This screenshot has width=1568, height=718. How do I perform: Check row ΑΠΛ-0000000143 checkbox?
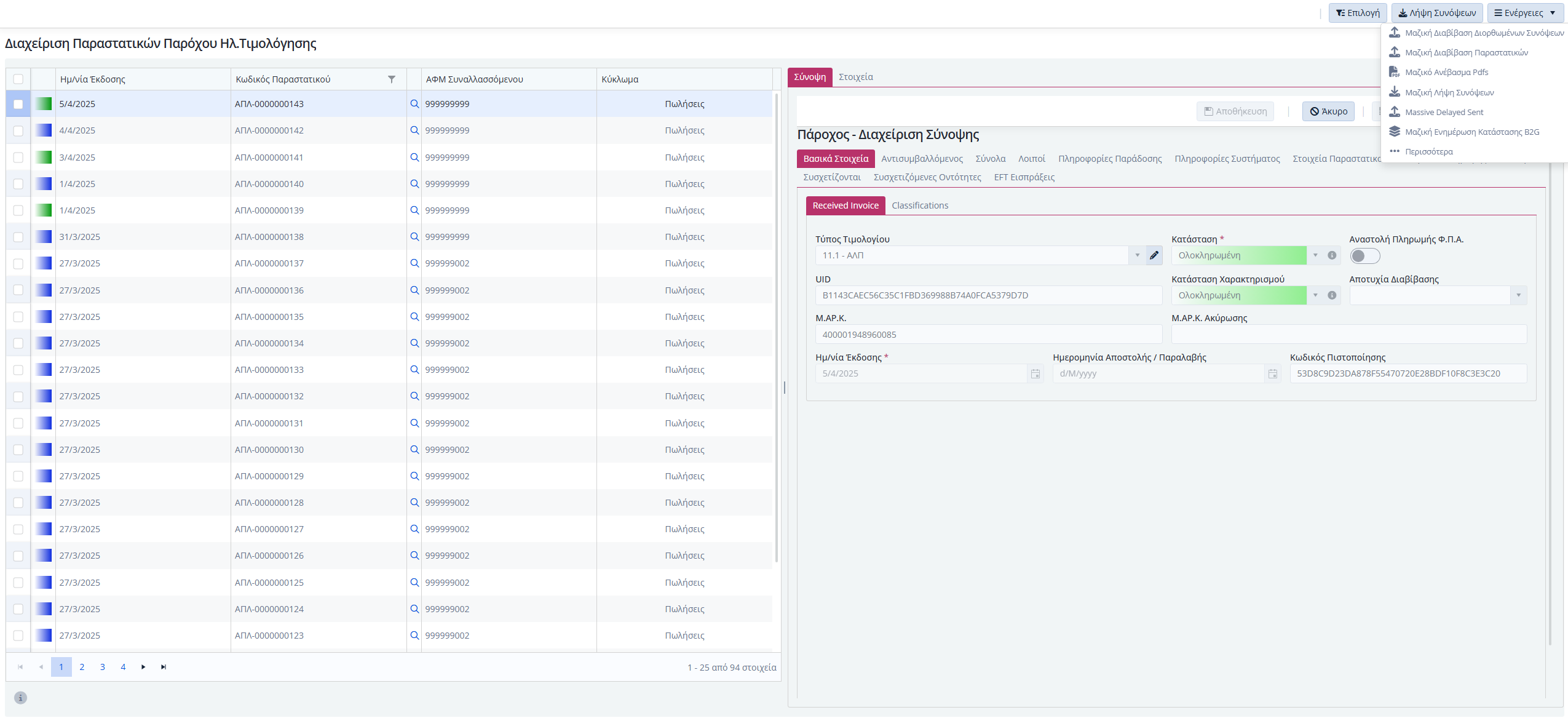point(18,104)
